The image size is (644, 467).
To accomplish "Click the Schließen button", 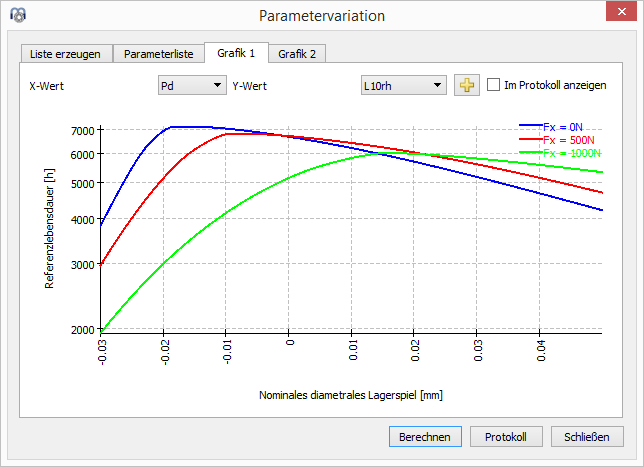I will tap(587, 437).
